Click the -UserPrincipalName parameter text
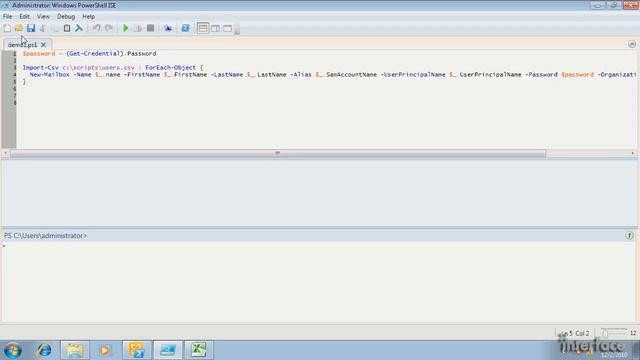 coord(413,75)
